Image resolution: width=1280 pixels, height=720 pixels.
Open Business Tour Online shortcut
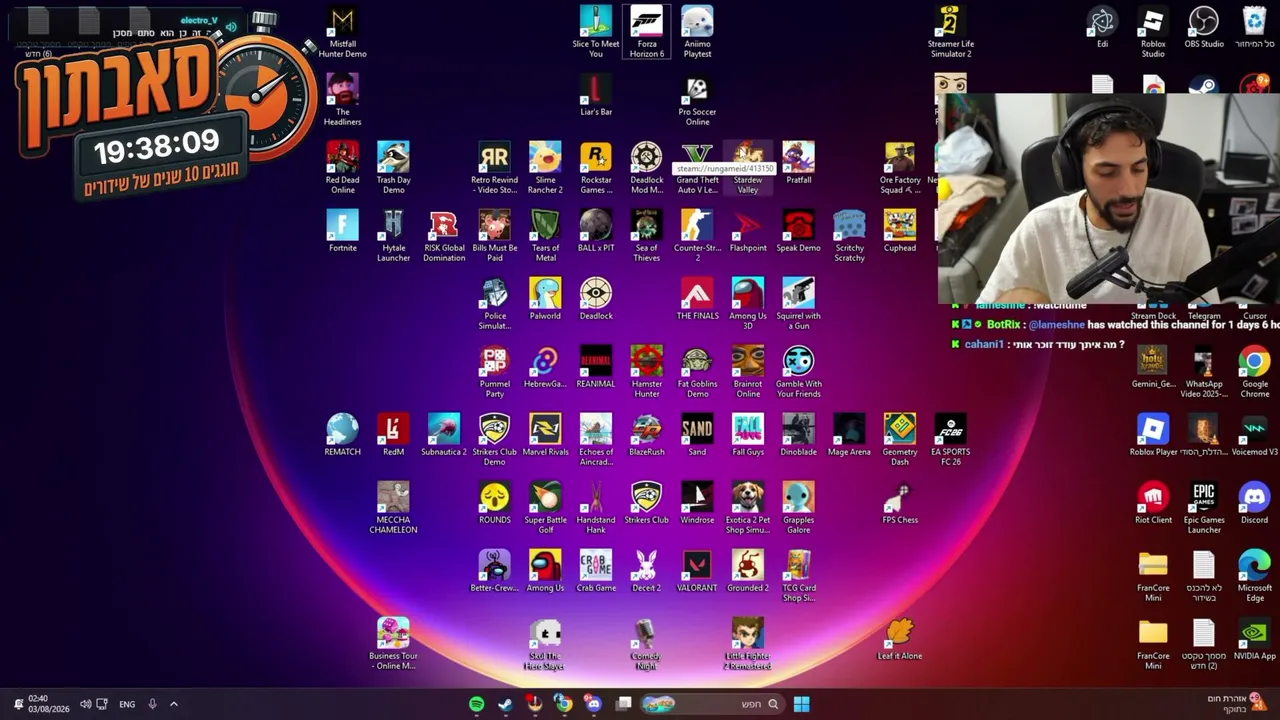point(393,644)
